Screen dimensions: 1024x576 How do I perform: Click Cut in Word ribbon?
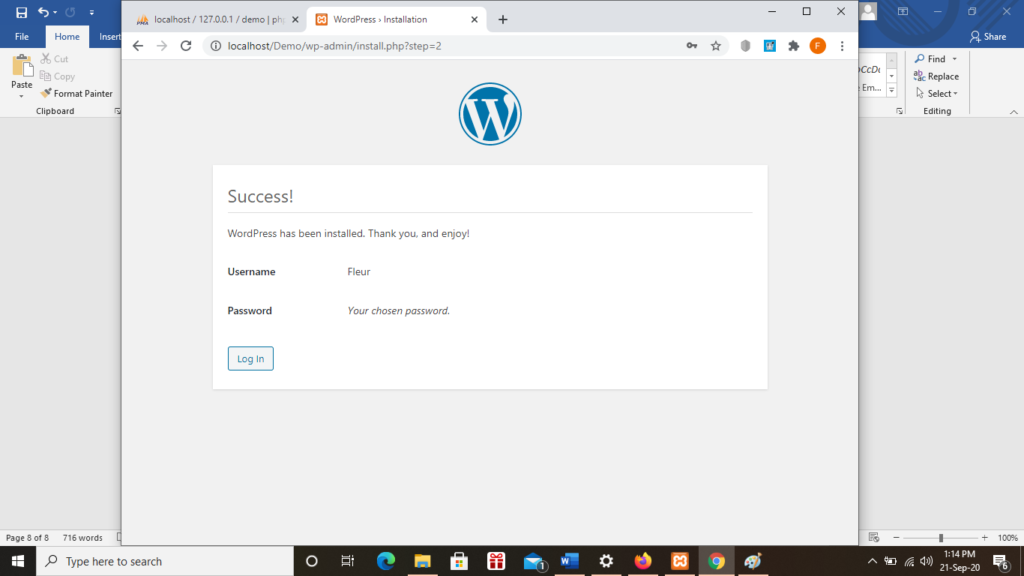[x=55, y=59]
